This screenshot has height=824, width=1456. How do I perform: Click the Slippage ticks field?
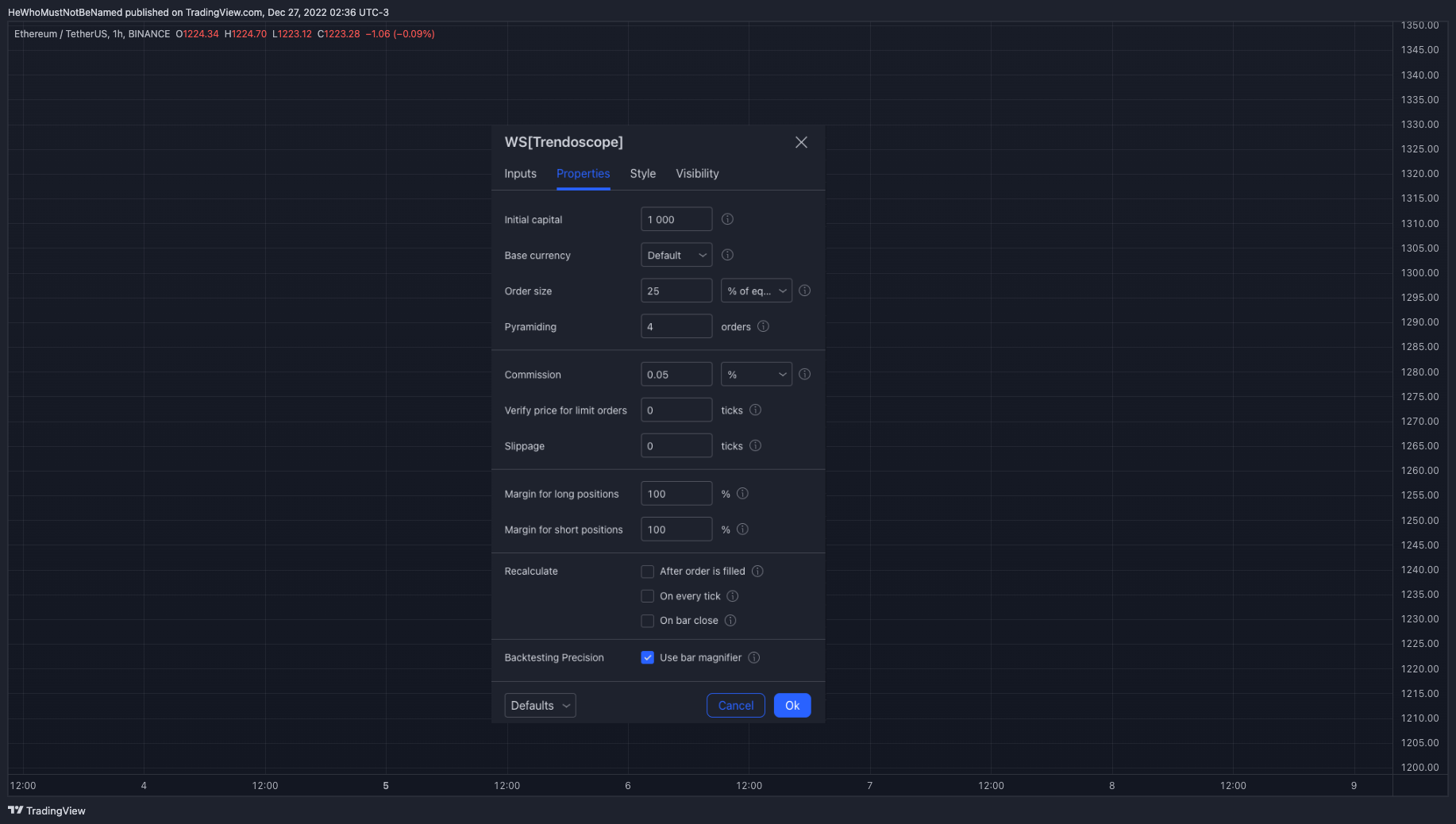coord(676,445)
